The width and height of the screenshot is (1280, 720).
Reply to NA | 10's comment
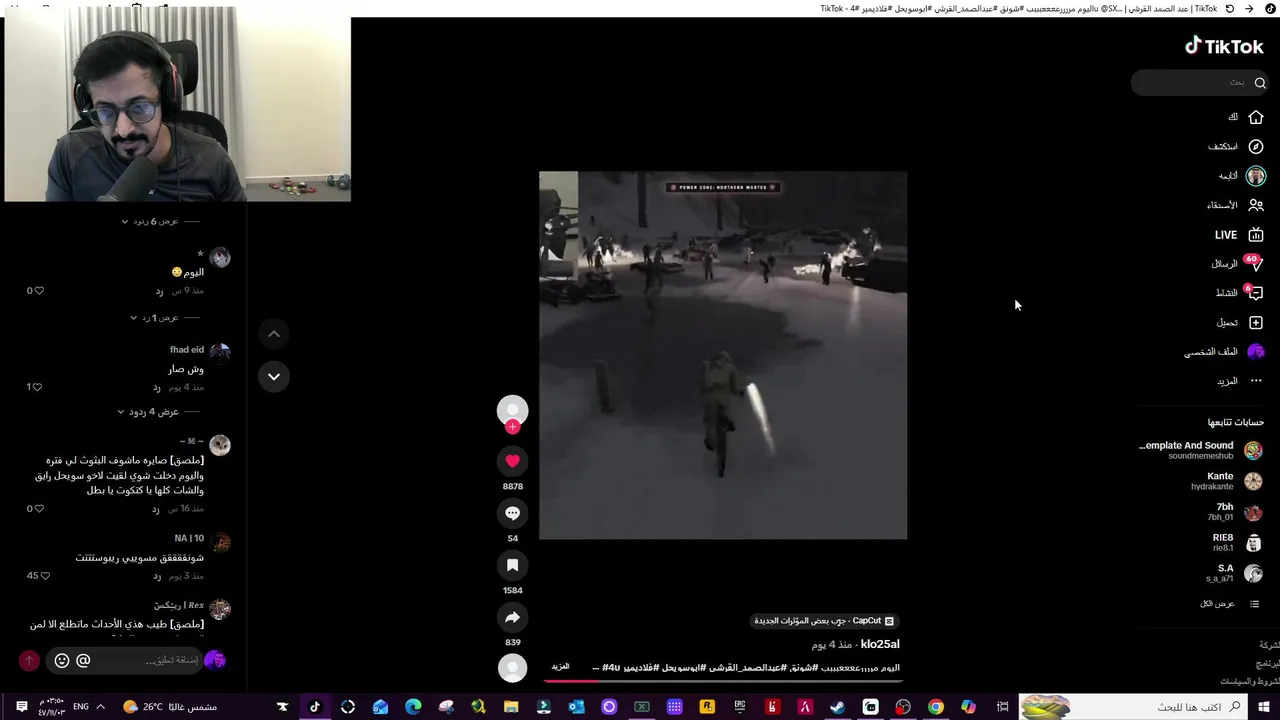click(156, 576)
